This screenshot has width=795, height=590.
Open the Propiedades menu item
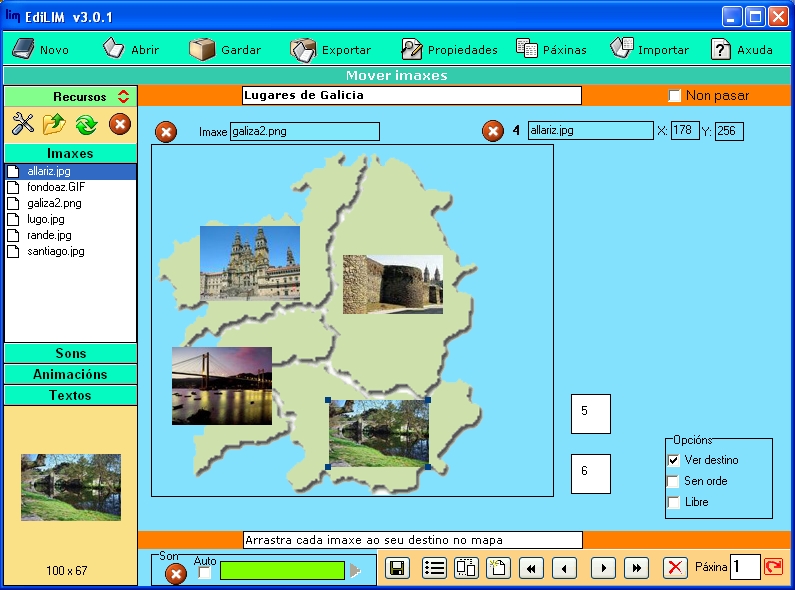pyautogui.click(x=449, y=49)
